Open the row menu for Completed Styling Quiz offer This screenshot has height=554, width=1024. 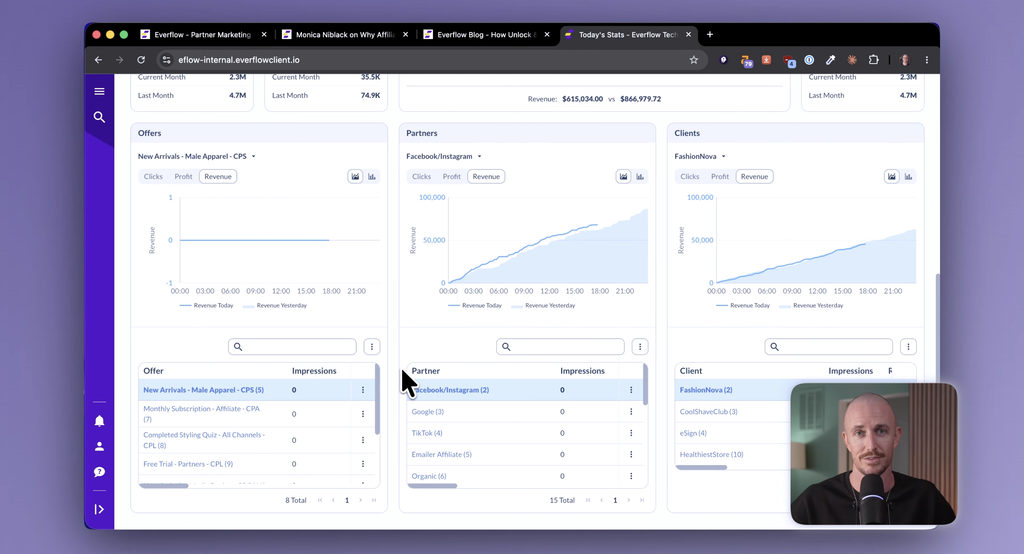pyautogui.click(x=363, y=440)
